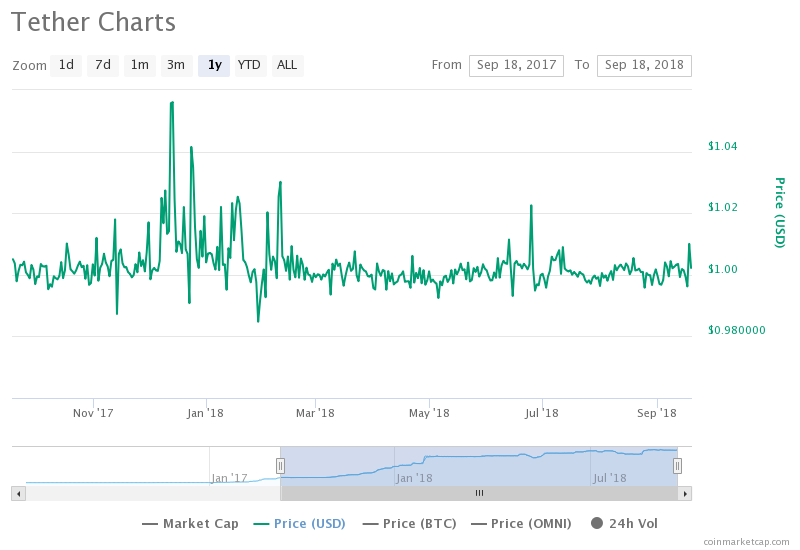This screenshot has width=800, height=550.
Task: Click the navigator scroll right arrow
Action: 685,493
